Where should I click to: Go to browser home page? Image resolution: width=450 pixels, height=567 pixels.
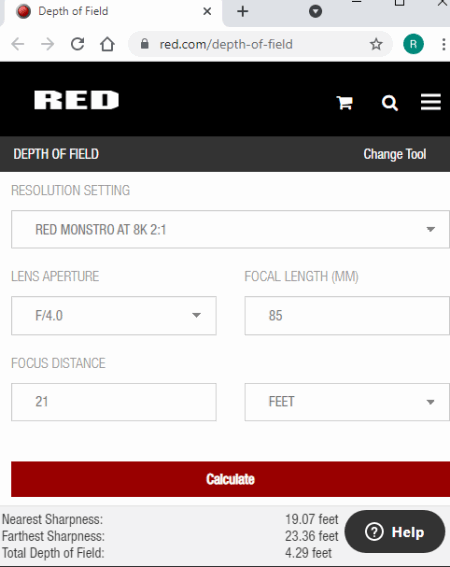click(x=107, y=44)
